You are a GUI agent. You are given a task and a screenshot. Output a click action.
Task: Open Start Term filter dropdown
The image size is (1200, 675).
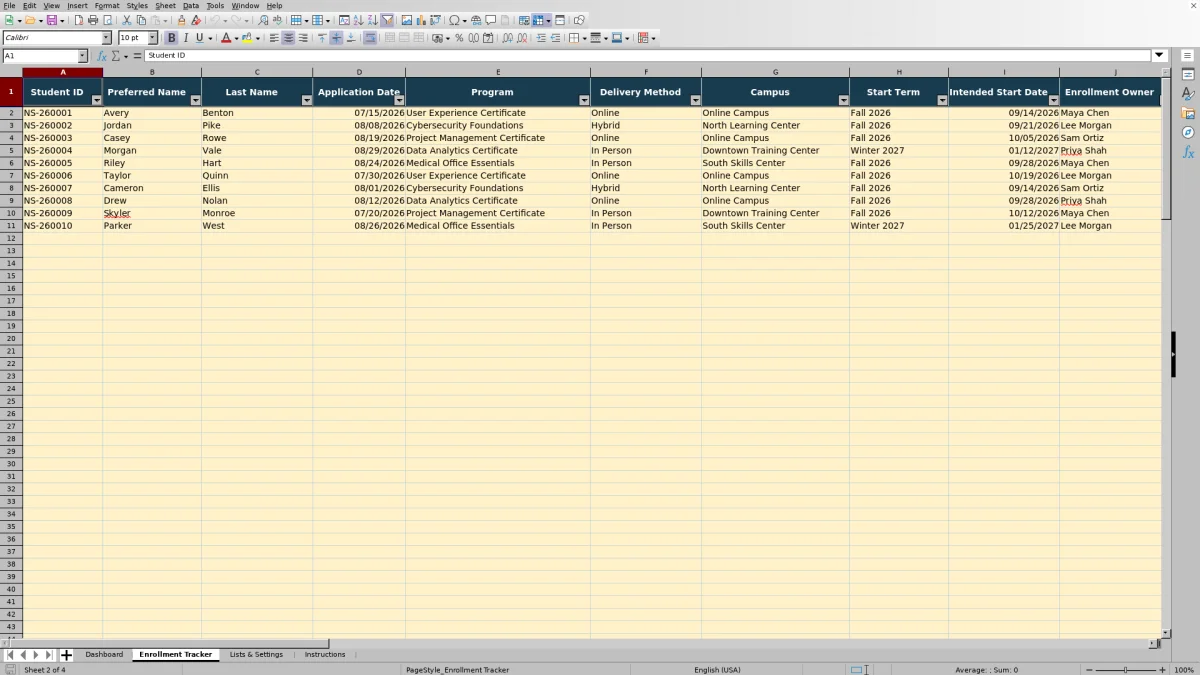pyautogui.click(x=942, y=100)
